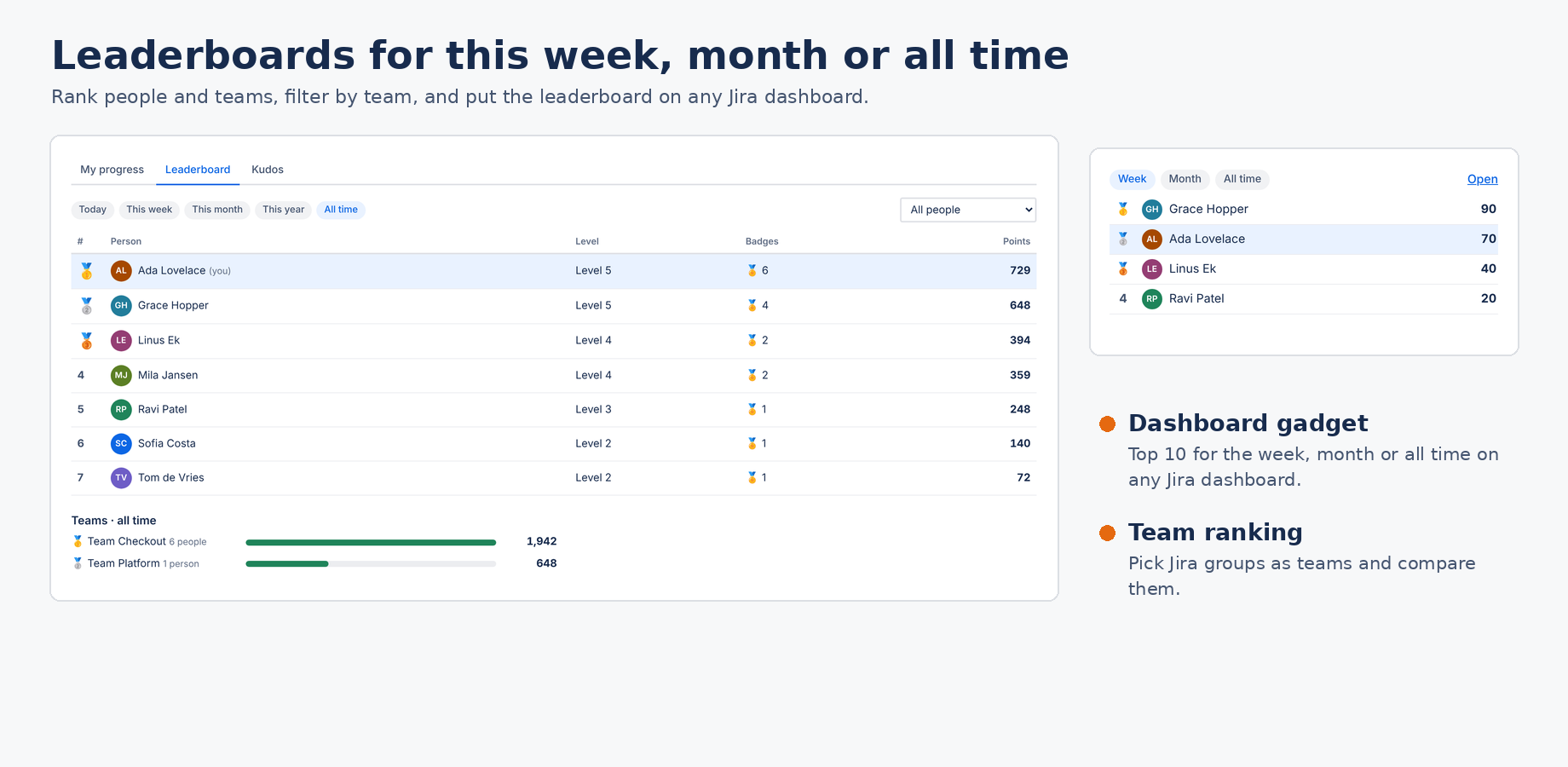
Task: Click the bronze medal in Linus Ek's table row
Action: point(86,341)
